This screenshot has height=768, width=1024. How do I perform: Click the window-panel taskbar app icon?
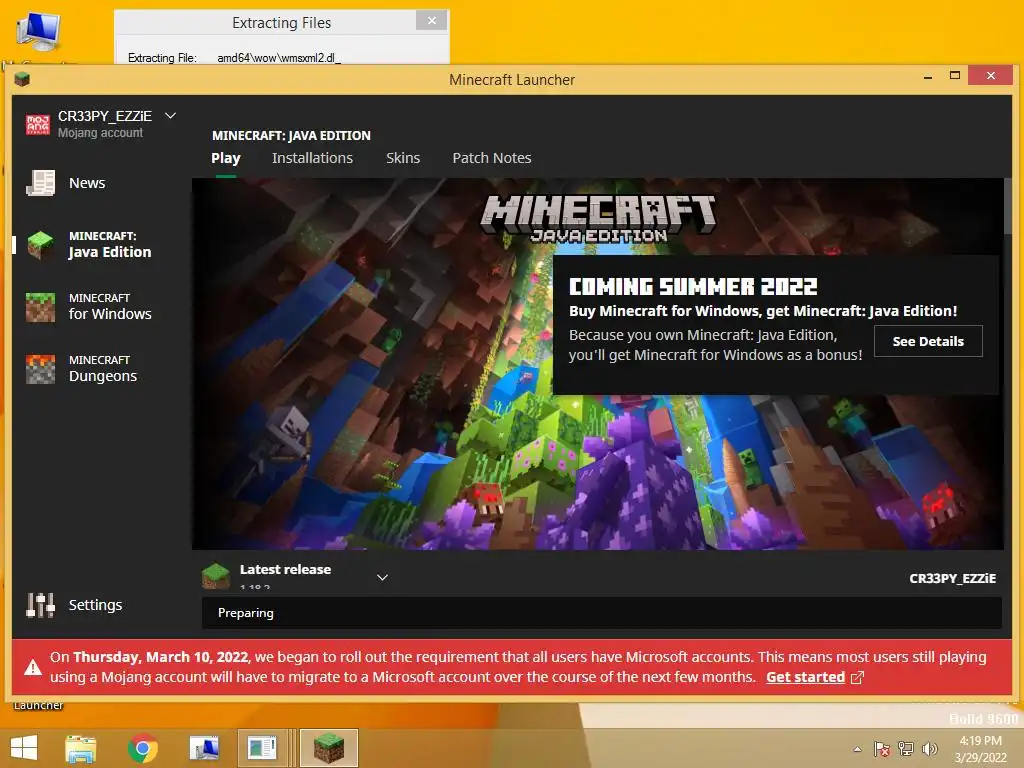(x=261, y=748)
